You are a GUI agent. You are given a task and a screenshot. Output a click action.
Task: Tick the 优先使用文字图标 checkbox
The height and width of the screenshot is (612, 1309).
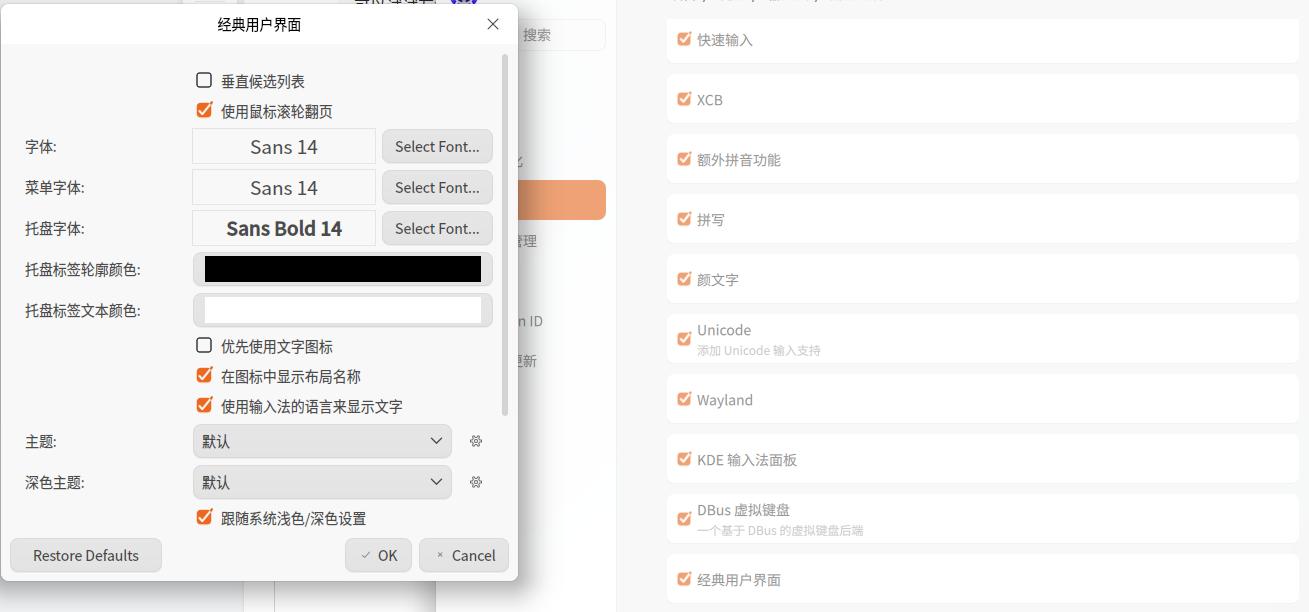pos(204,345)
